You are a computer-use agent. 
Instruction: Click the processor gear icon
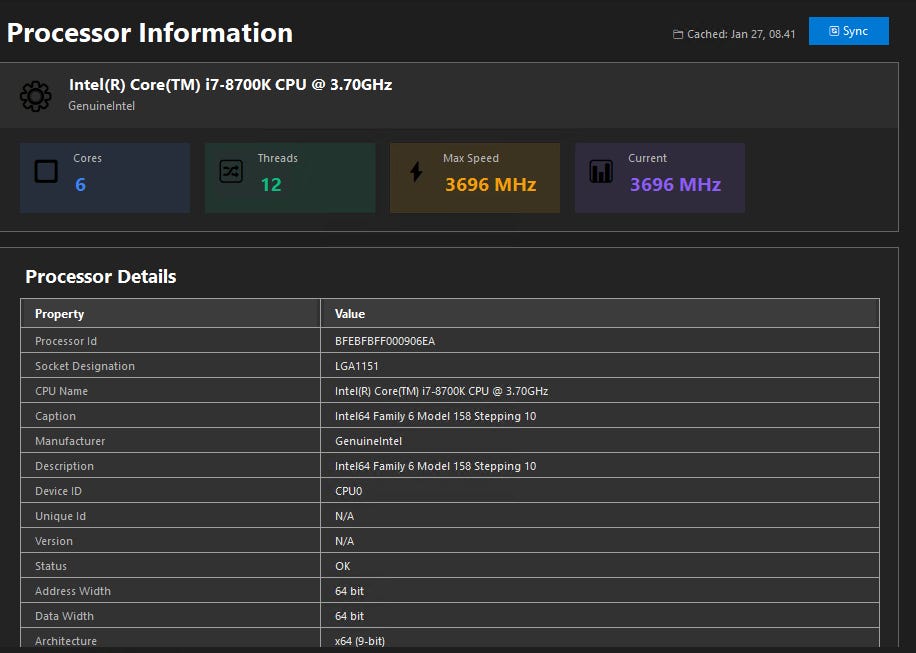click(x=35, y=96)
